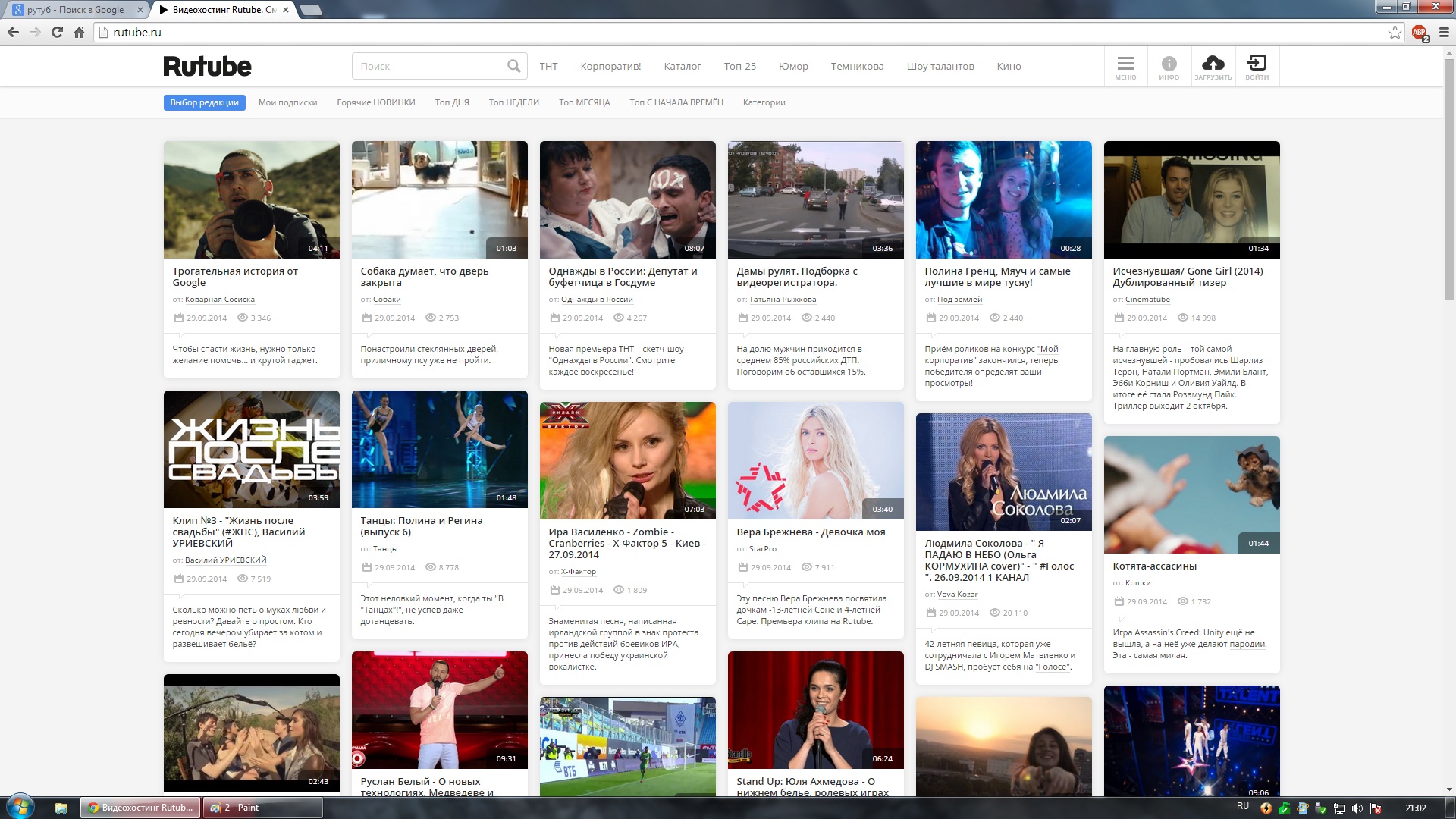Open Руслан Белый video thumbnail
The image size is (1456, 819).
point(440,710)
